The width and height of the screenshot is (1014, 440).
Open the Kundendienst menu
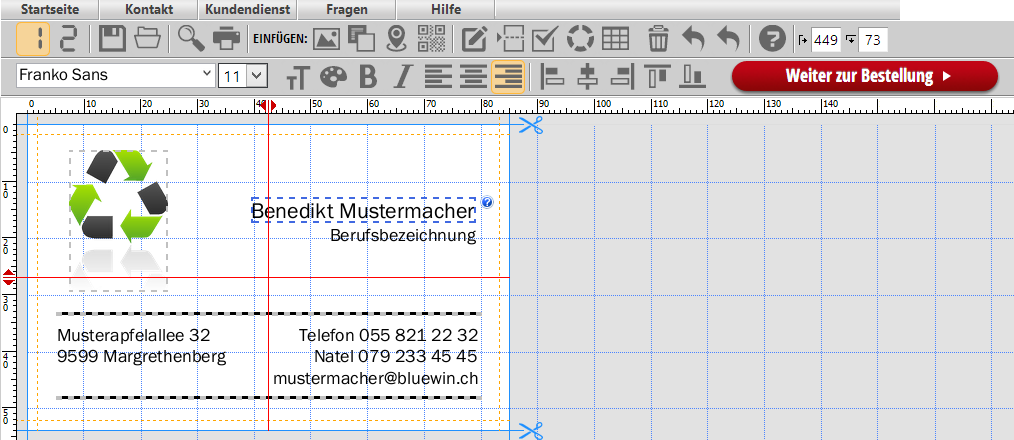coord(247,9)
